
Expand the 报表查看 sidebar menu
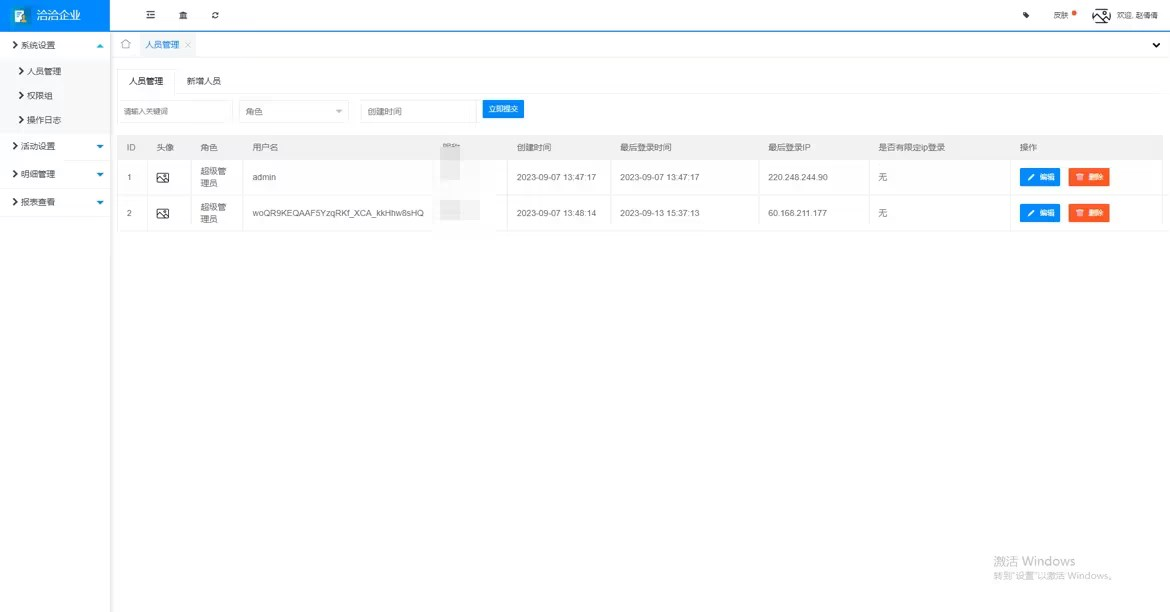pos(55,202)
